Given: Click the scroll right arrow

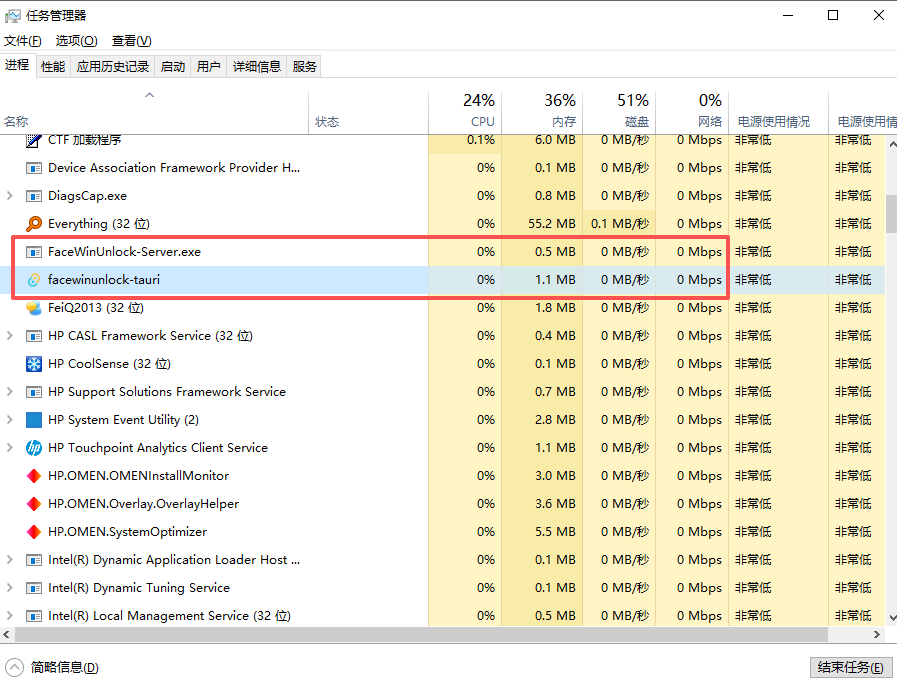Looking at the screenshot, I should (876, 634).
